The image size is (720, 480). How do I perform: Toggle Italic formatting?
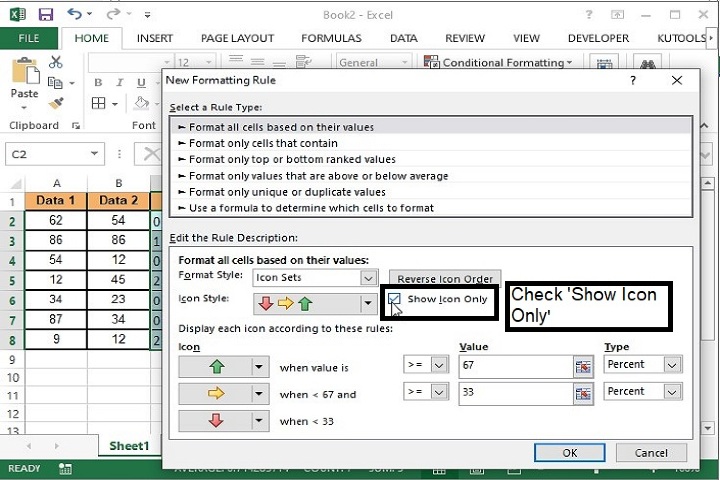(x=119, y=83)
